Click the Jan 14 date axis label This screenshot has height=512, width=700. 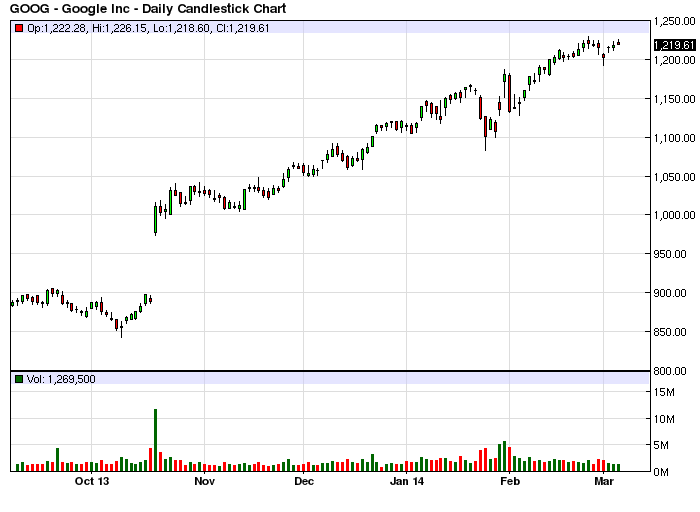coord(407,481)
